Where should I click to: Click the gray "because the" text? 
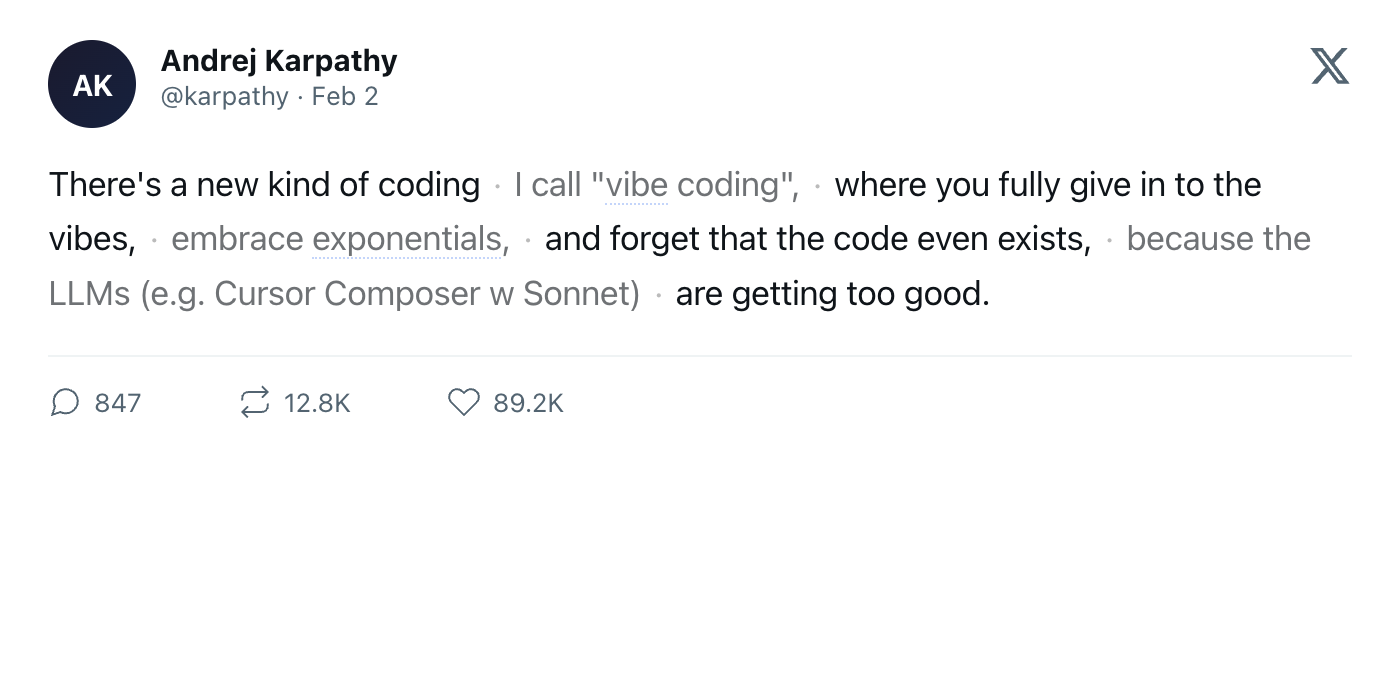(x=1218, y=239)
